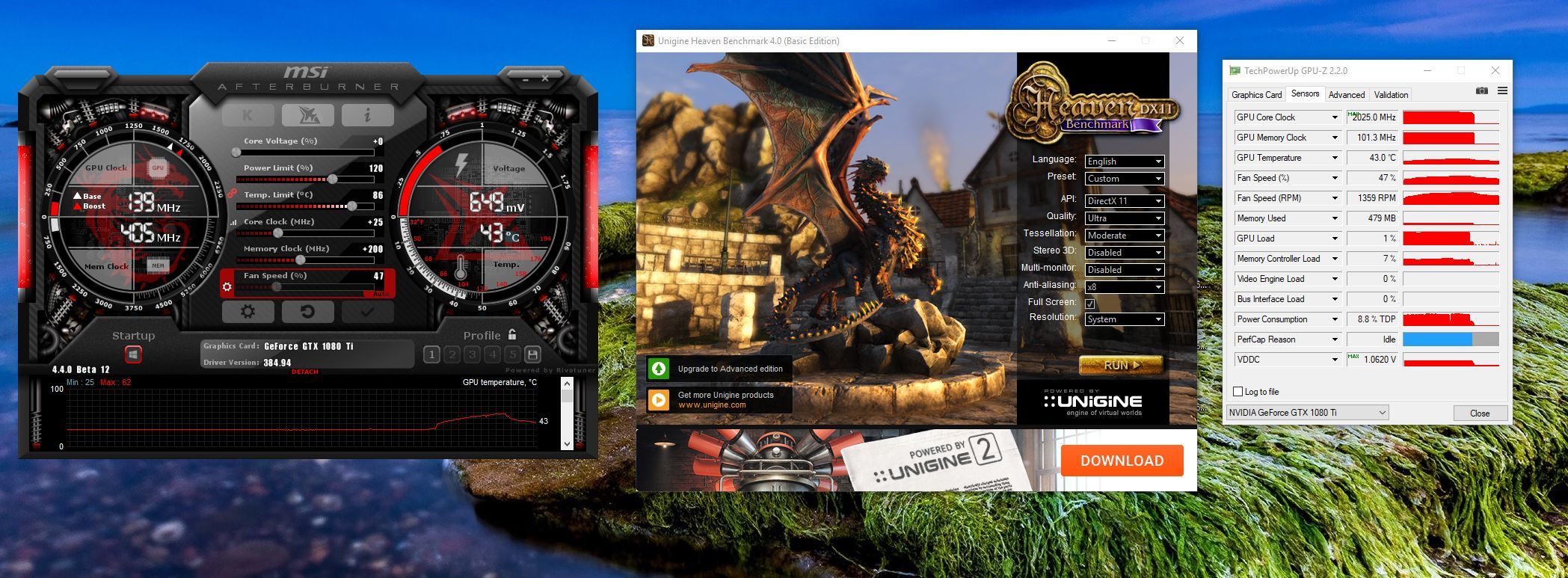This screenshot has width=1568, height=578.
Task: Click the PerfCap Reason blue bar
Action: coord(1437,339)
